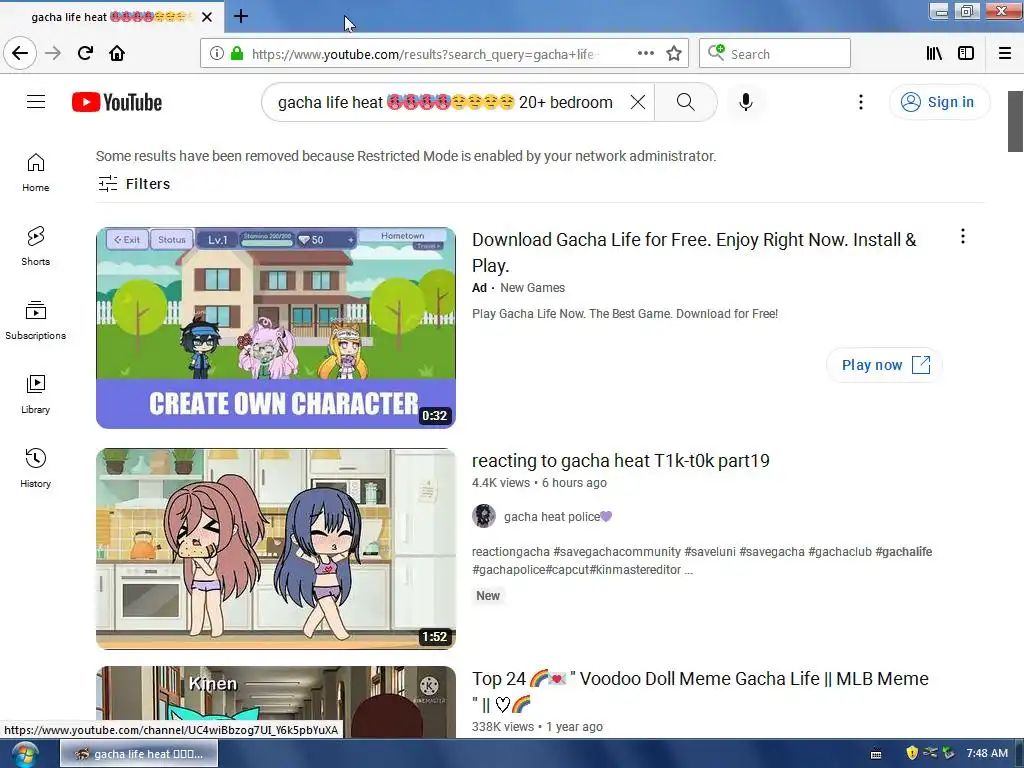
Task: Go to the YouTube logo home
Action: tap(117, 102)
